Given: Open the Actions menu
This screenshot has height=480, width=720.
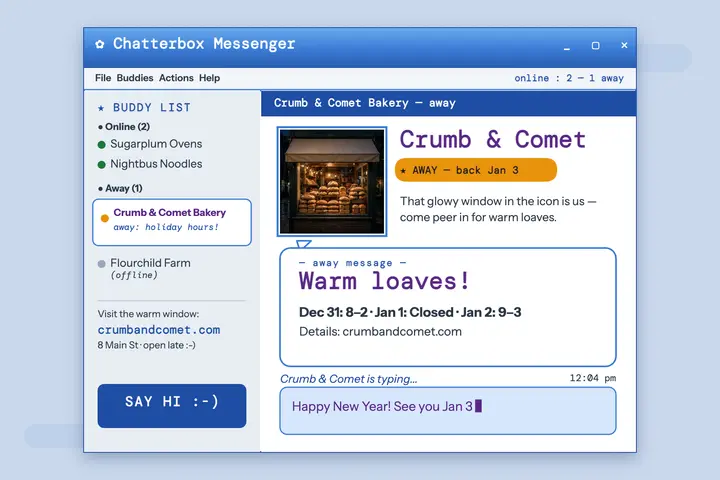Looking at the screenshot, I should point(176,78).
